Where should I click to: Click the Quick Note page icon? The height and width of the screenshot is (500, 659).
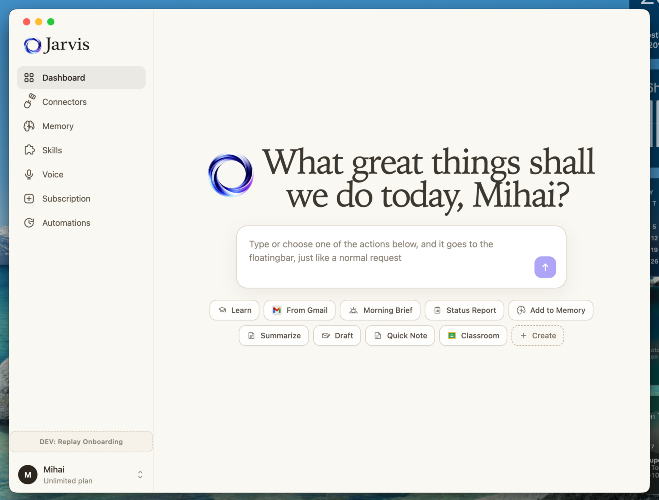click(378, 335)
